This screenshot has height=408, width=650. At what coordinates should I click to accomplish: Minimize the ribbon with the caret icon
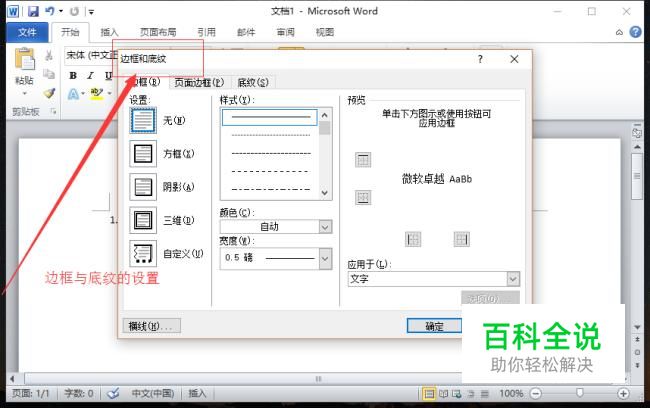pyautogui.click(x=619, y=32)
